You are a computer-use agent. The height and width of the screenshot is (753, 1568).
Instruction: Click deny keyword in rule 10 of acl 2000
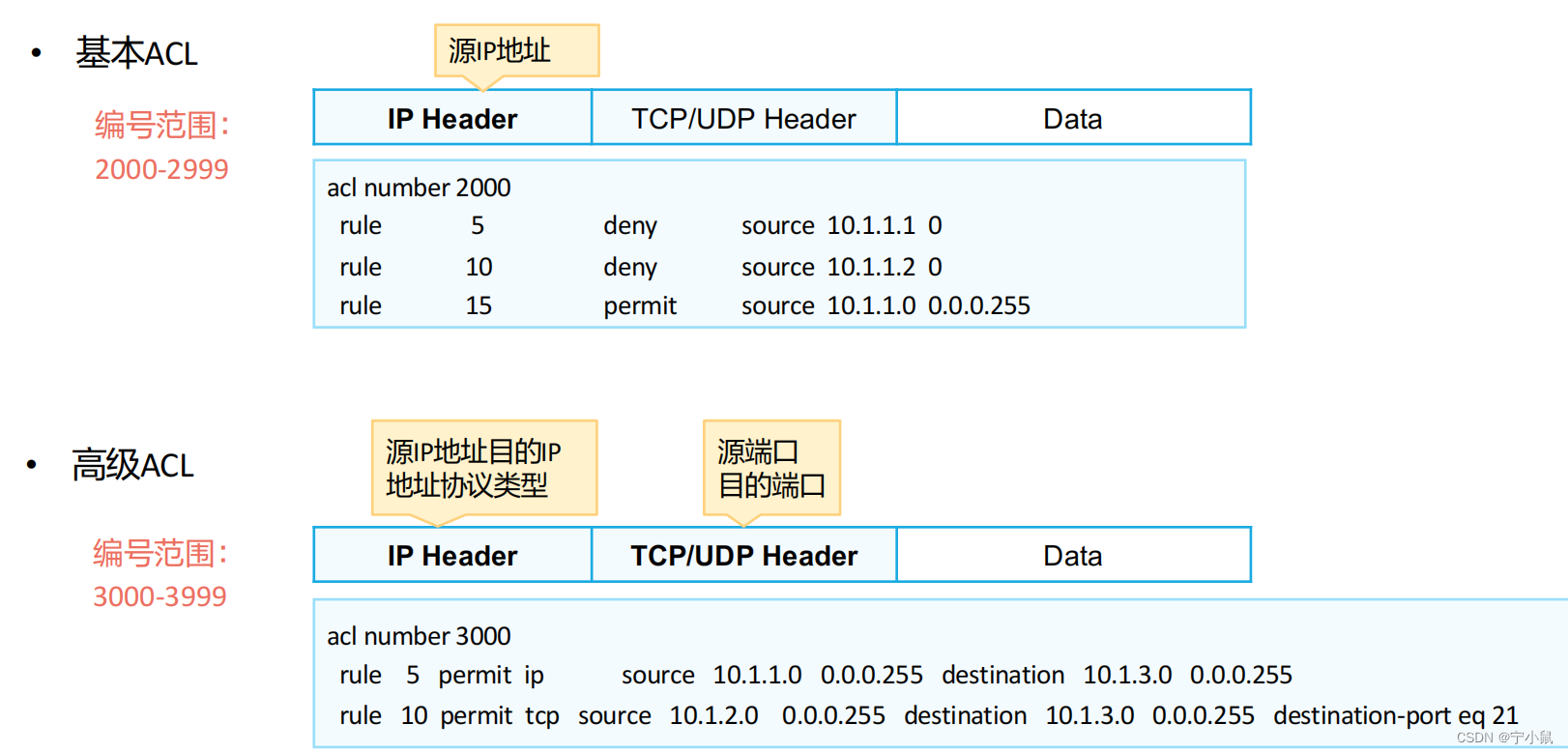(630, 267)
